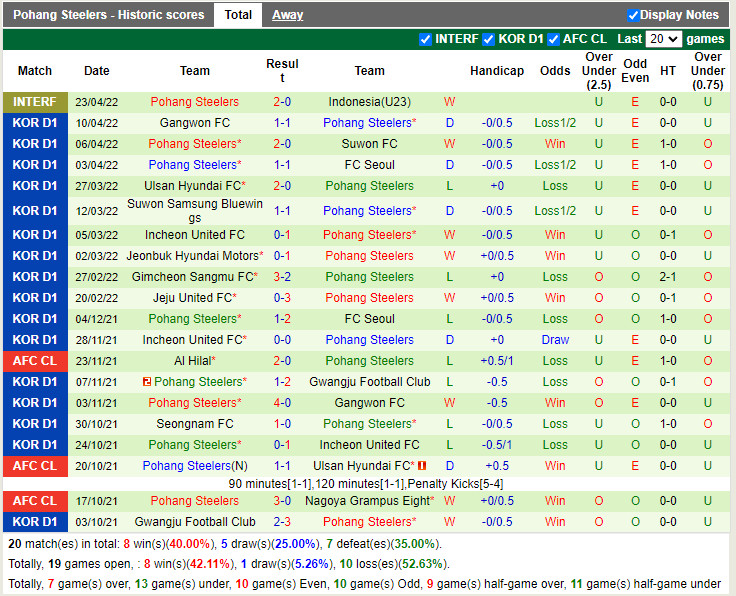Click the 3-0 result versus Nagoya Grampus
The image size is (736, 596).
282,501
